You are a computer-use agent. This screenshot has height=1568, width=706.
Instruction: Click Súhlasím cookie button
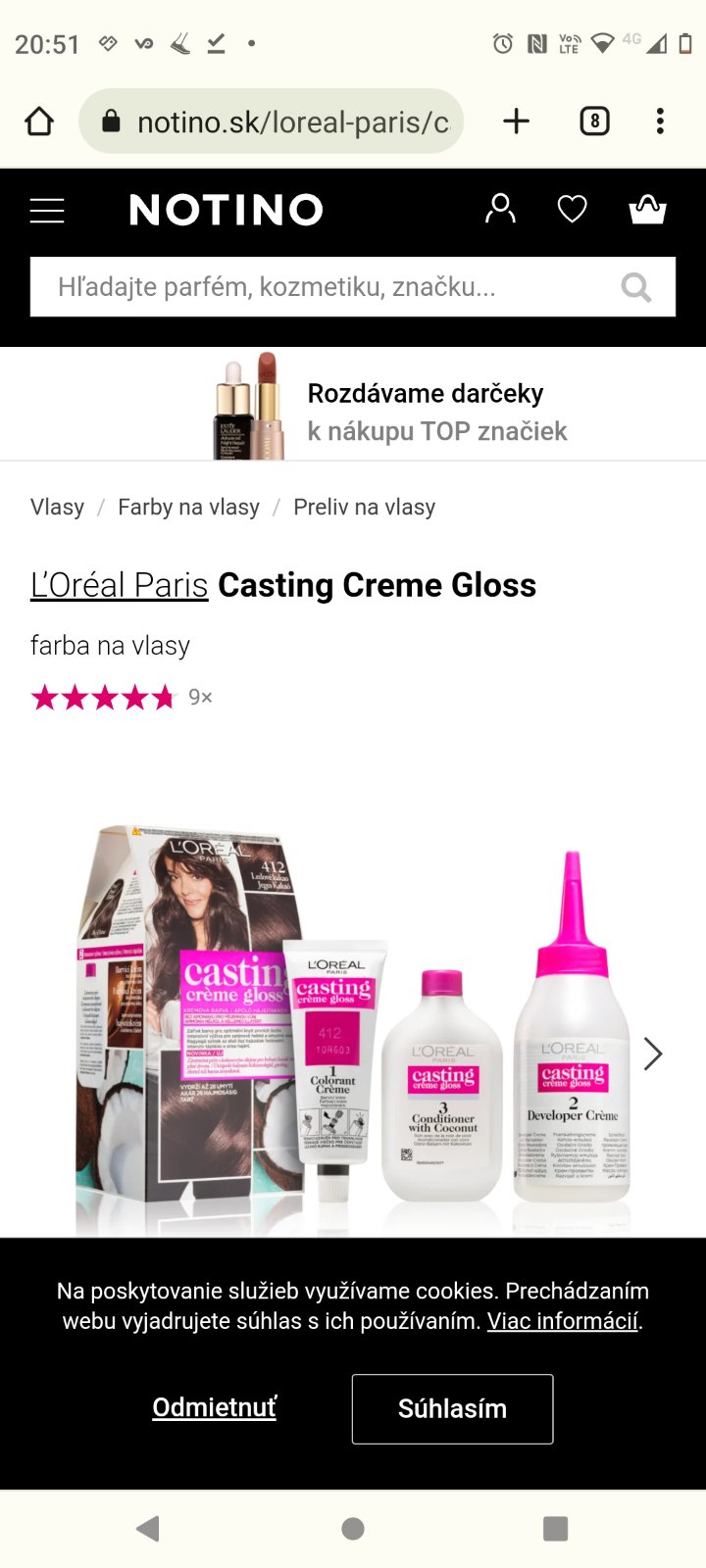[452, 1408]
